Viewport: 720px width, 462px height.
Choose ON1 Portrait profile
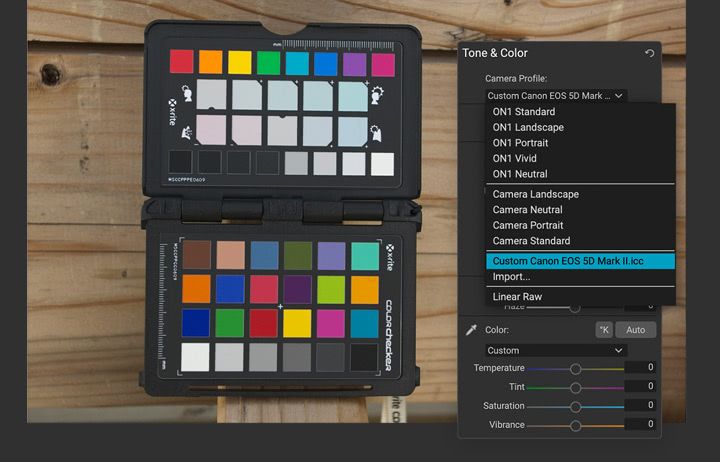click(580, 143)
